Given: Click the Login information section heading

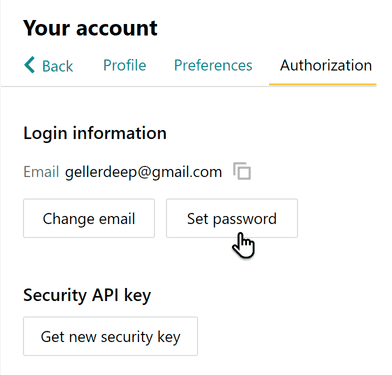Looking at the screenshot, I should pos(95,133).
